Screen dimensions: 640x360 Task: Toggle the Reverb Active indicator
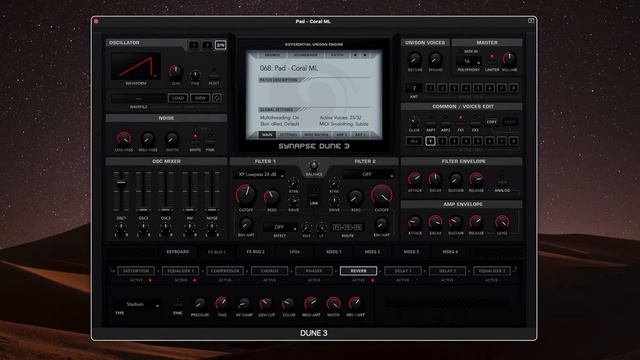(372, 280)
